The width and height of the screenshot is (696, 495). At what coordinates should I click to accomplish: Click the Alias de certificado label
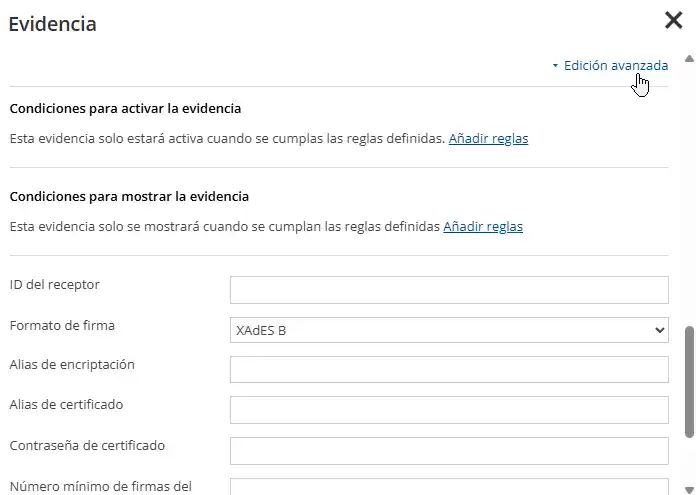click(67, 404)
